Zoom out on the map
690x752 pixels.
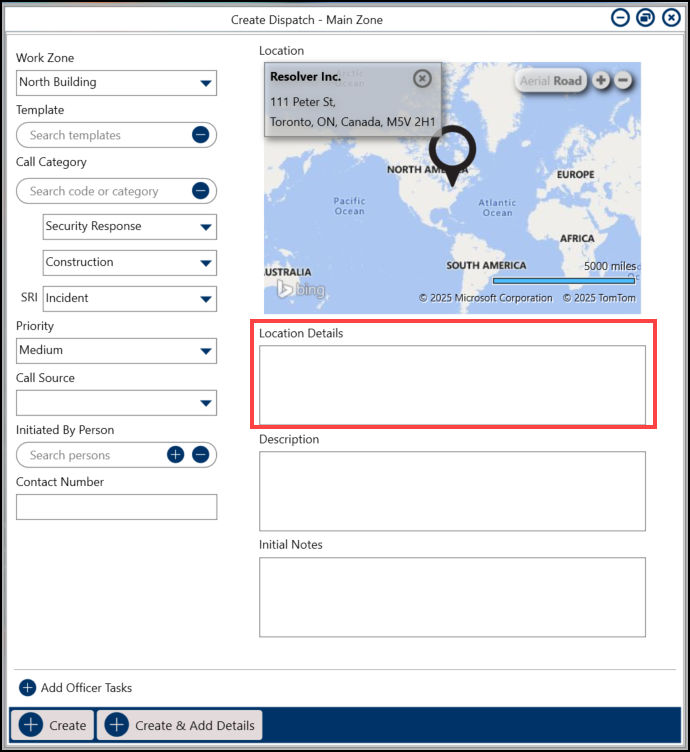coord(623,80)
